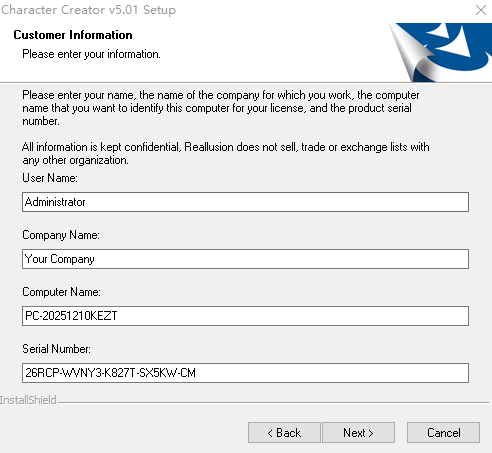Viewport: 492px width, 453px height.
Task: Click the 'Character Creator v5.01 Setup' title
Action: point(88,10)
